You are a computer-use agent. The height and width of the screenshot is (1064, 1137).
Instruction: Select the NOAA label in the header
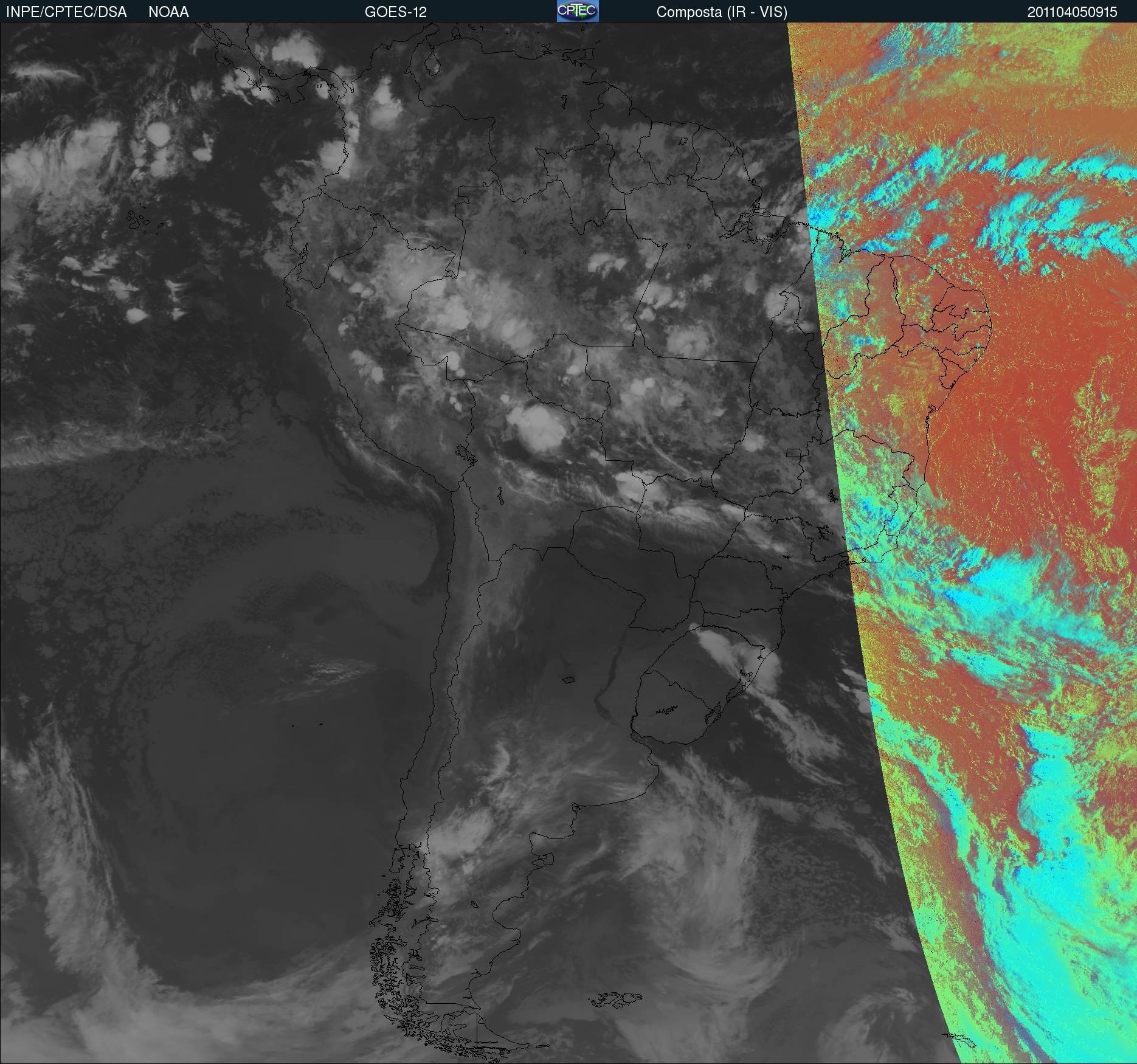[x=168, y=12]
